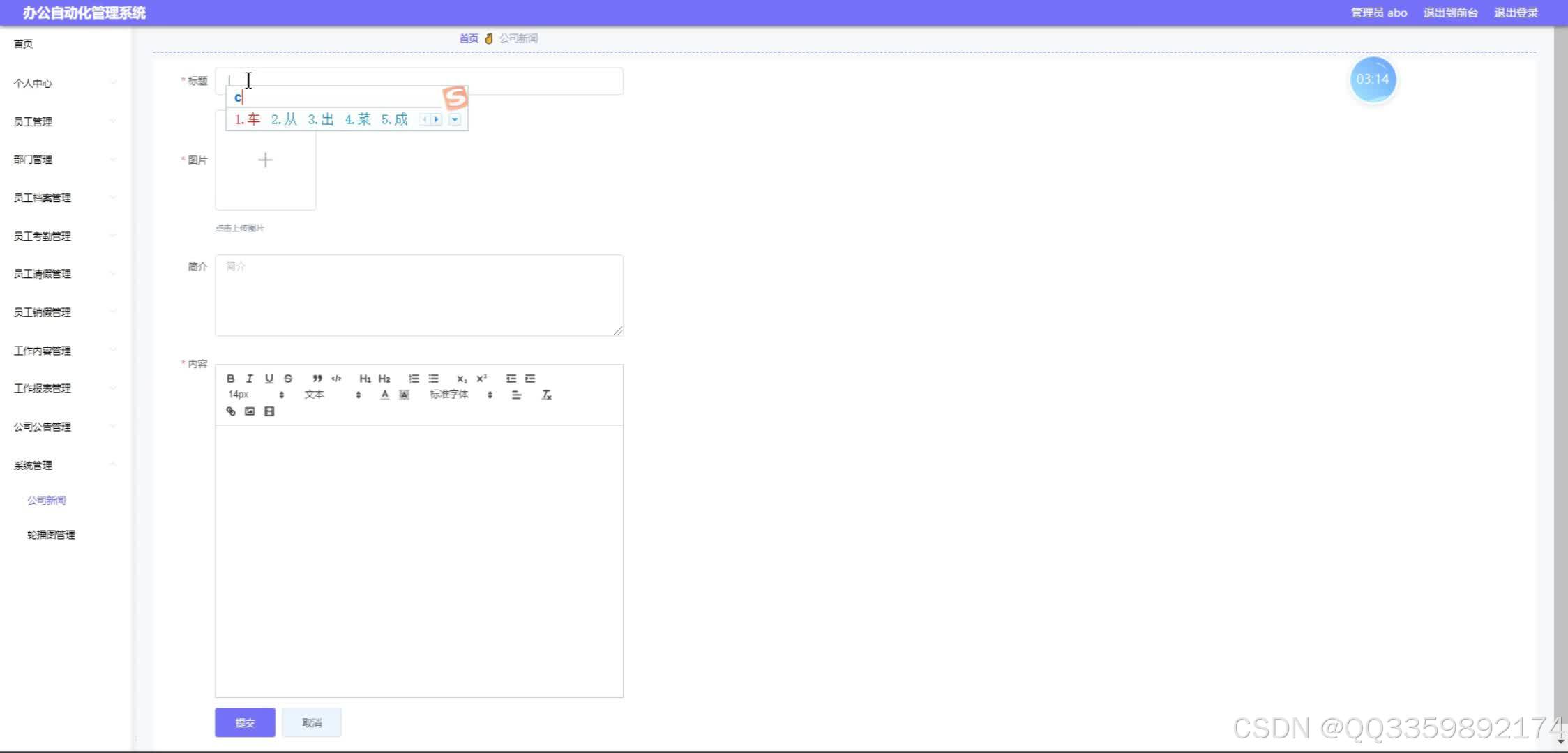Image resolution: width=1568 pixels, height=753 pixels.
Task: Collapse the 系统管理 sidebar menu
Action: (64, 465)
